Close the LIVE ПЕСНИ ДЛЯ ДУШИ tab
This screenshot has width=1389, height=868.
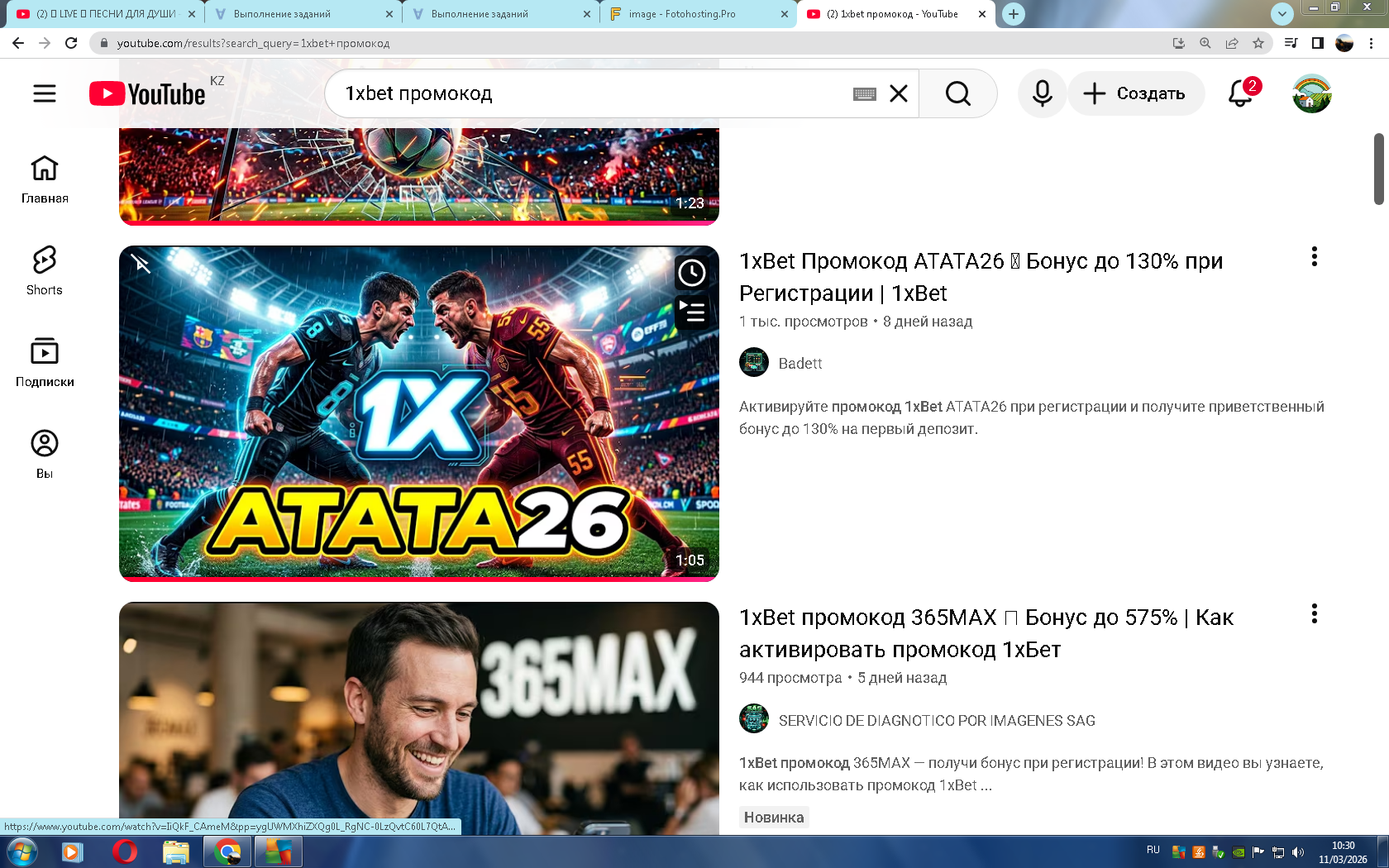(192, 14)
